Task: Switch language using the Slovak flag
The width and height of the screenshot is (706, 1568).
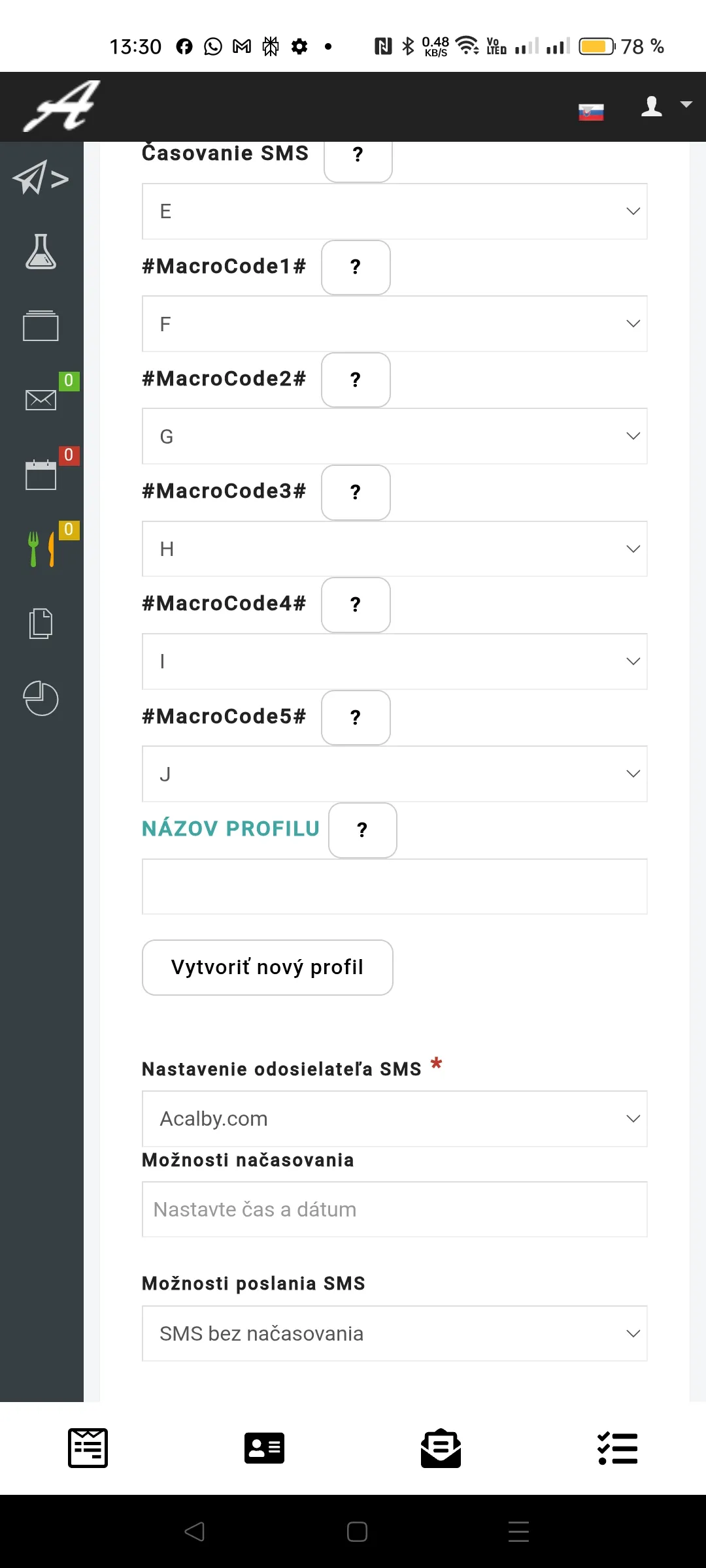Action: (591, 112)
